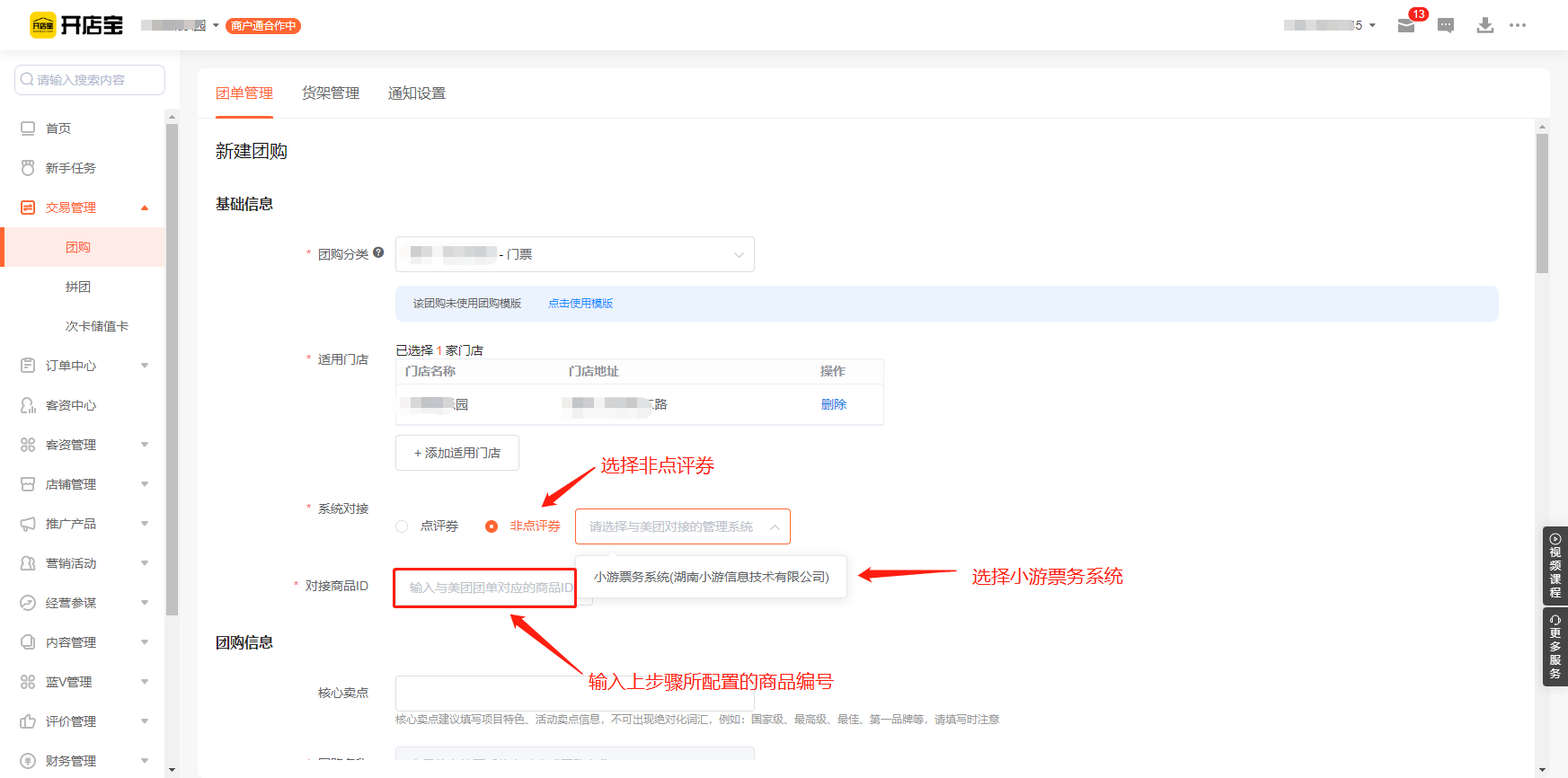Click the 添加适用门店 button
Viewport: 1568px width, 778px height.
click(456, 453)
